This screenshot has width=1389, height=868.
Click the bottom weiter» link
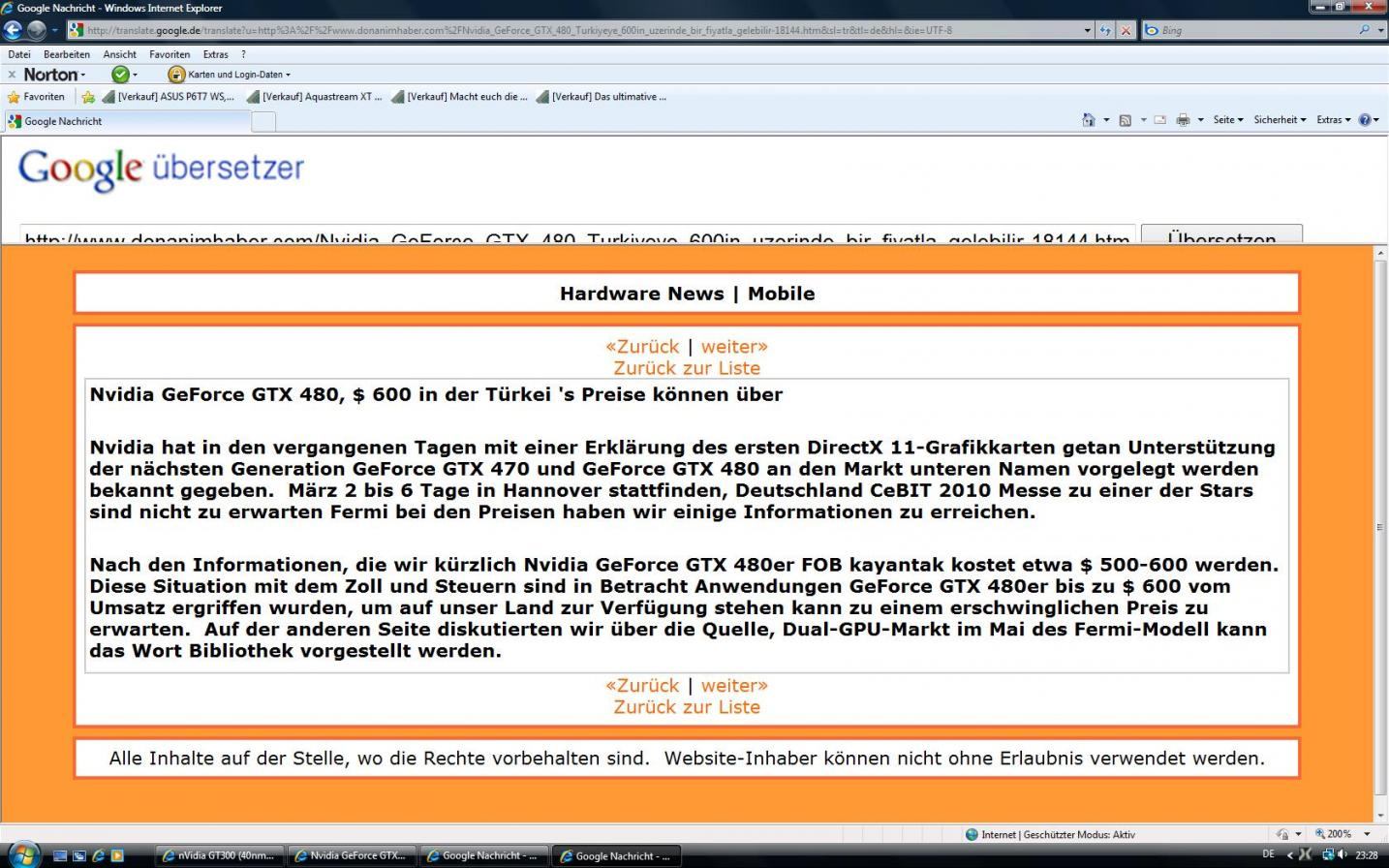click(734, 686)
